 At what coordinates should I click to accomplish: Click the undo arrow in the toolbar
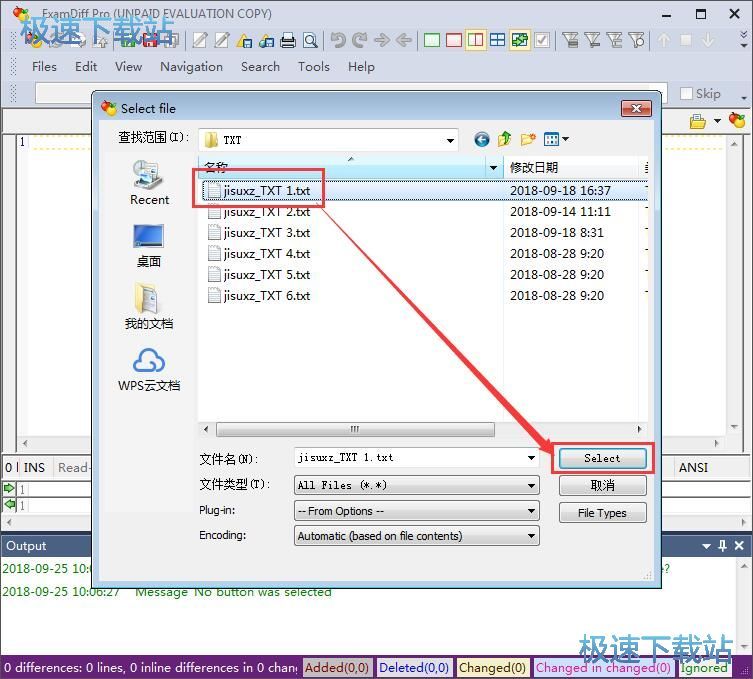click(x=338, y=41)
